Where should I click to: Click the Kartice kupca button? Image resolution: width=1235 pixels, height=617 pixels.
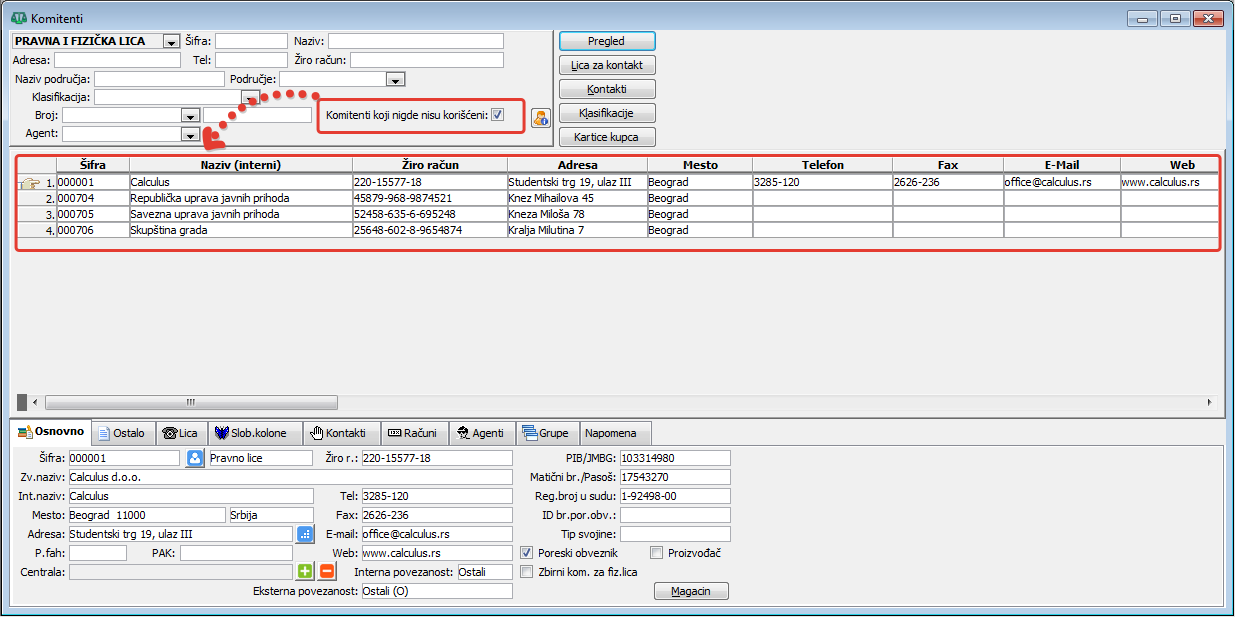point(607,137)
